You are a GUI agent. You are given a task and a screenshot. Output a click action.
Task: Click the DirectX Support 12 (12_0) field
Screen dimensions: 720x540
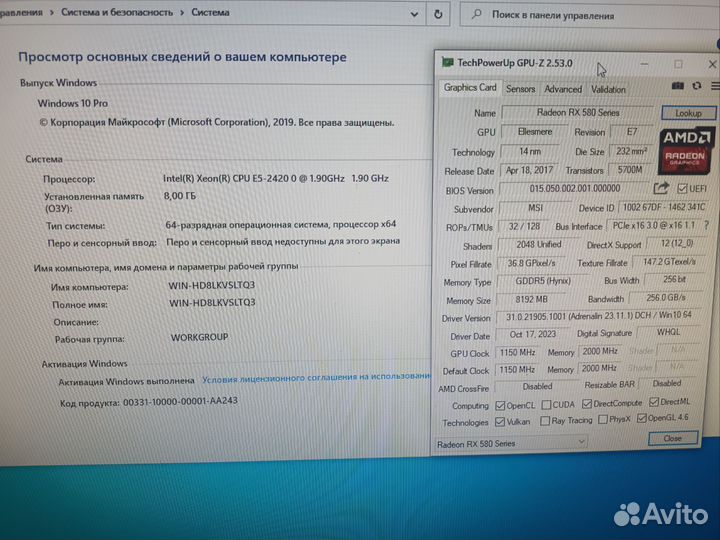(x=676, y=243)
